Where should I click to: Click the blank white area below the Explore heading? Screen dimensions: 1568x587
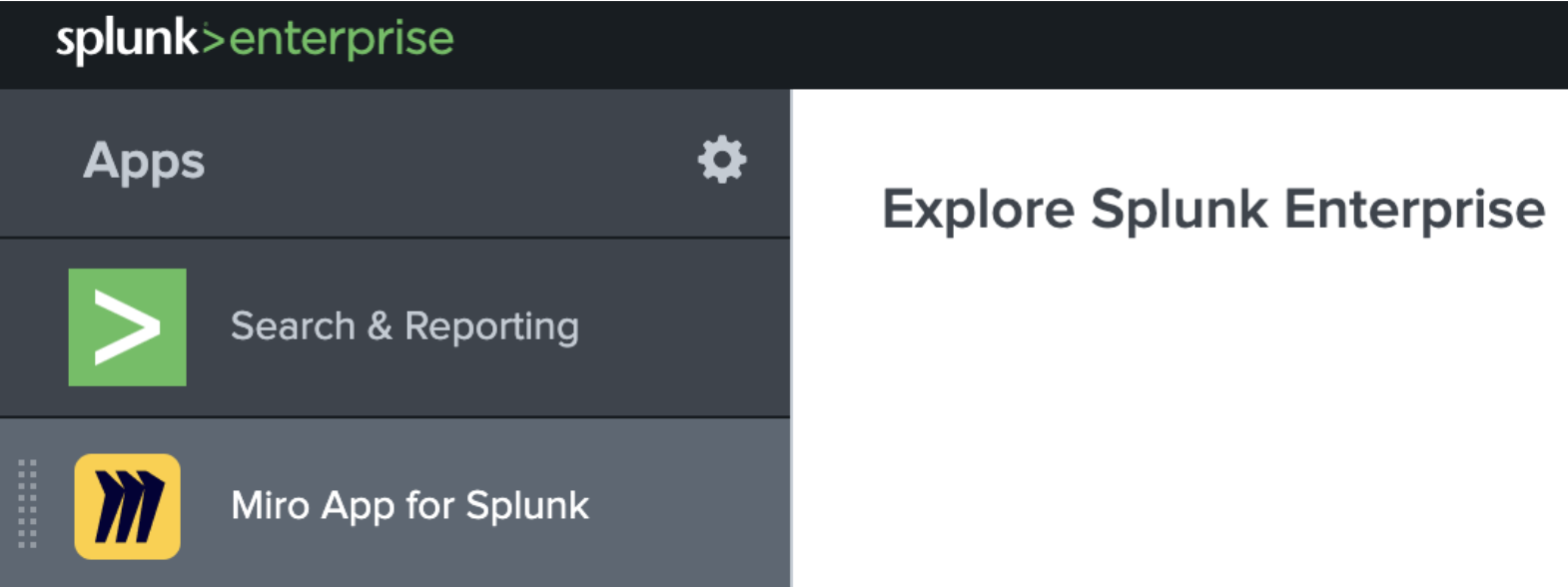(1178, 419)
